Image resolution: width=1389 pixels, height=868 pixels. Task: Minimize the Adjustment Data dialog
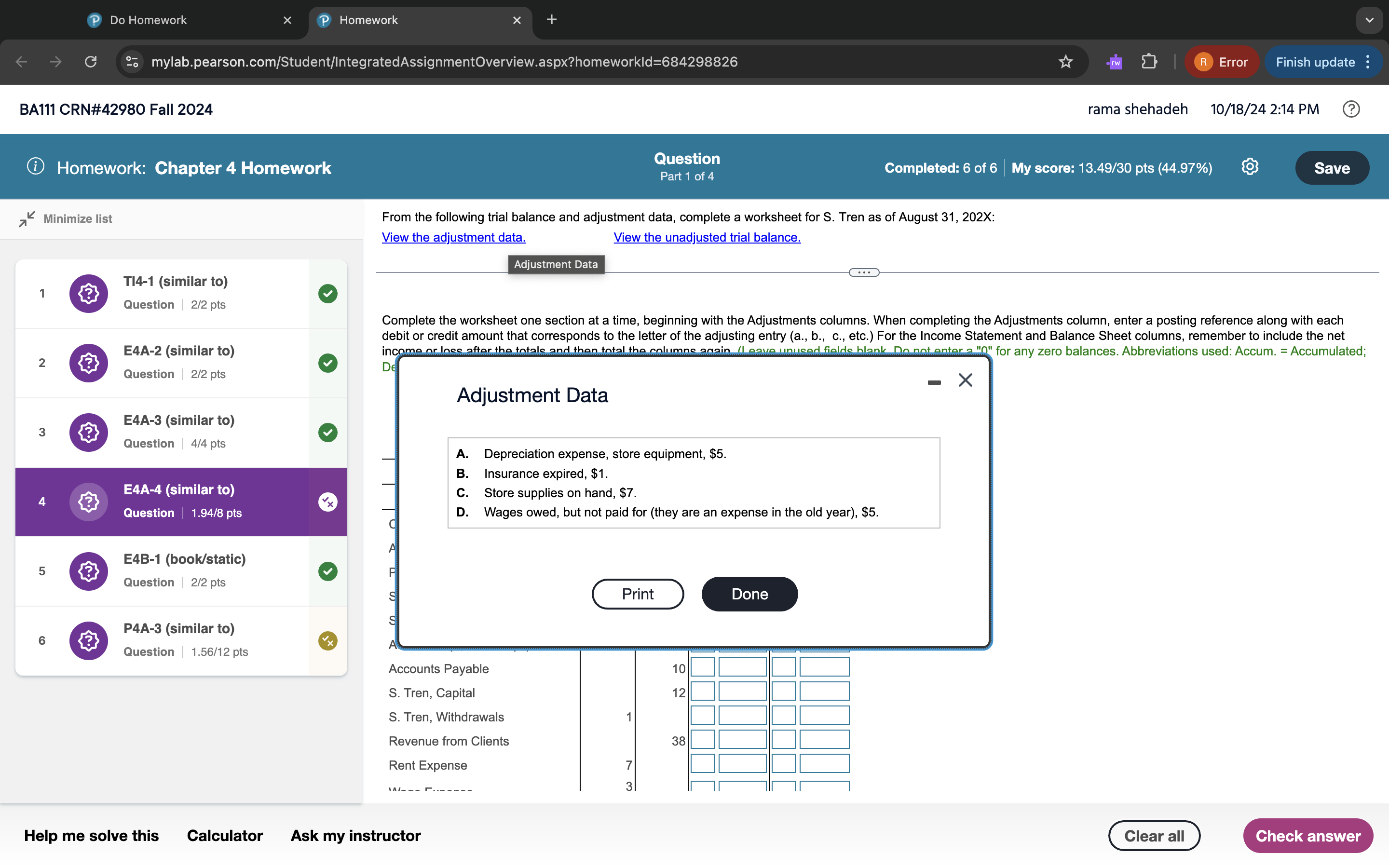[x=934, y=382]
